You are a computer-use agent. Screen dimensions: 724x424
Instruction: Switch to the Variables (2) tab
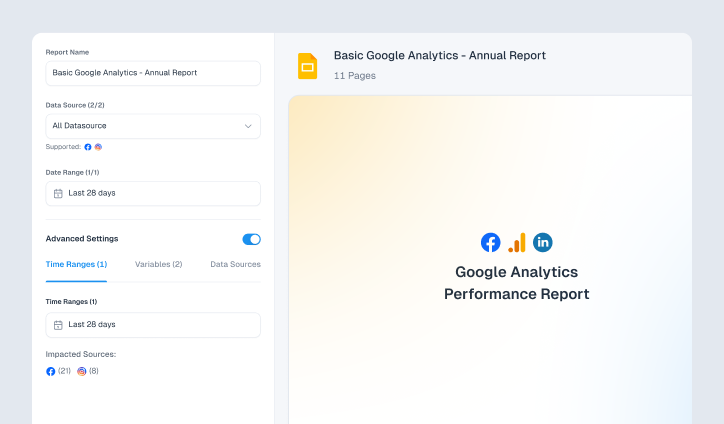[158, 264]
